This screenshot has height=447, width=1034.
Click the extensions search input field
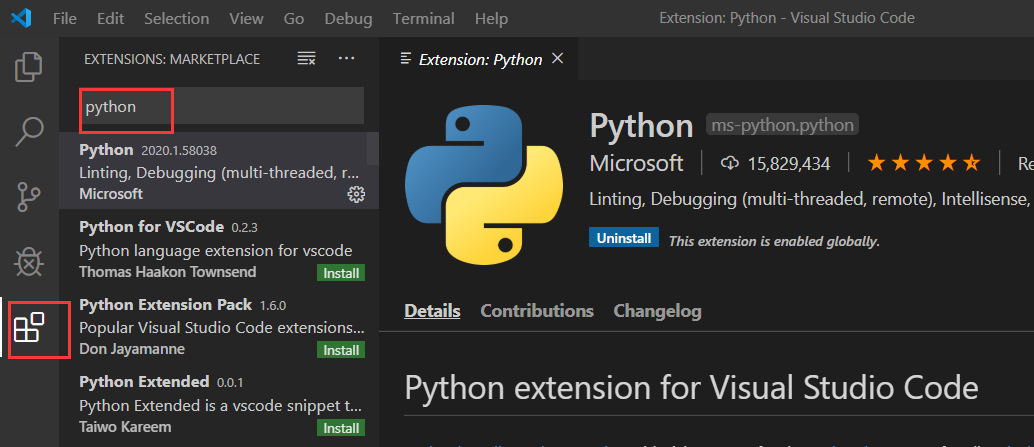click(220, 107)
